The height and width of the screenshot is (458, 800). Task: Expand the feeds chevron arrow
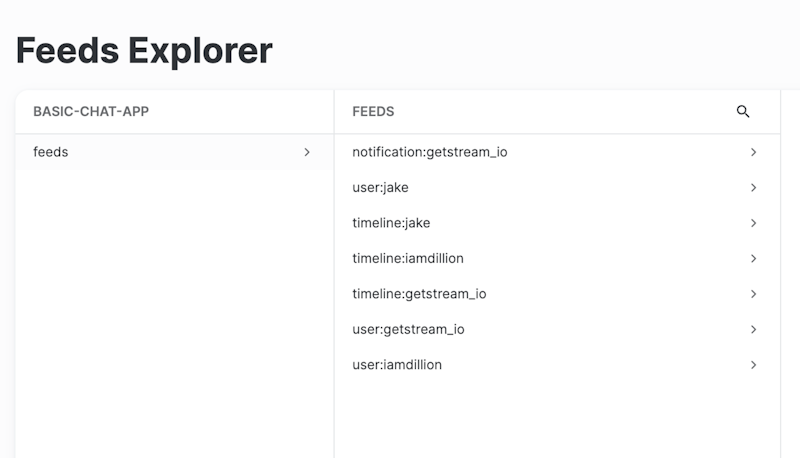(x=307, y=152)
